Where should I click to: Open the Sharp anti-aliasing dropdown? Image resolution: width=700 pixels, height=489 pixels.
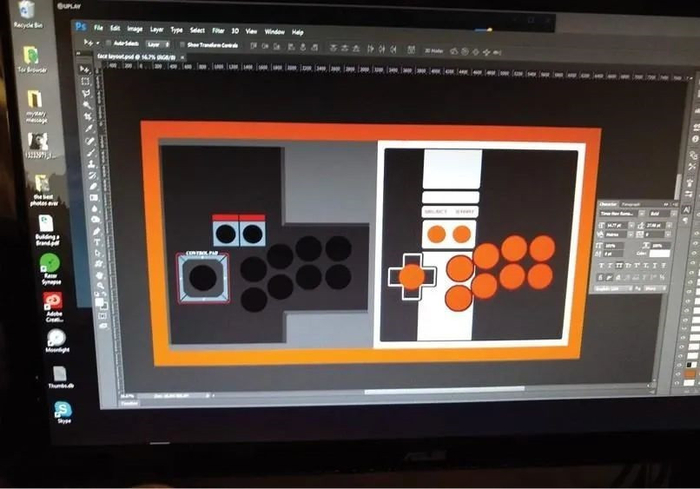[655, 289]
